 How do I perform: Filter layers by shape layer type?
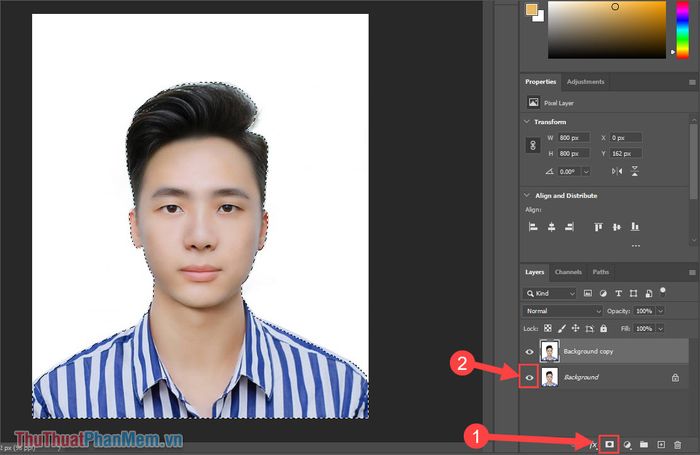(633, 293)
